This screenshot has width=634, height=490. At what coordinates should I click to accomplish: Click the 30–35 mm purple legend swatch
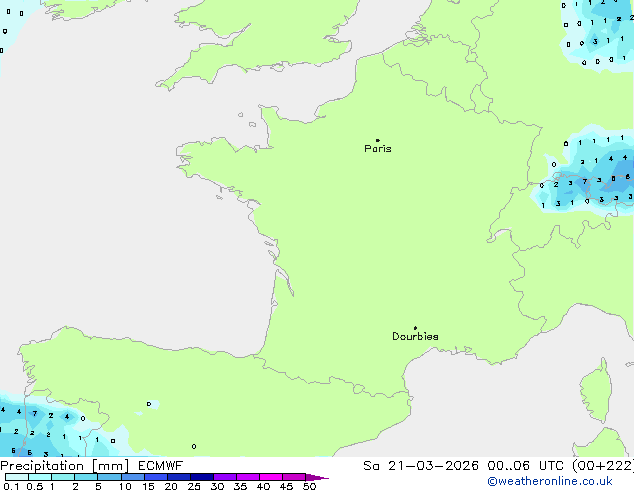(225, 477)
